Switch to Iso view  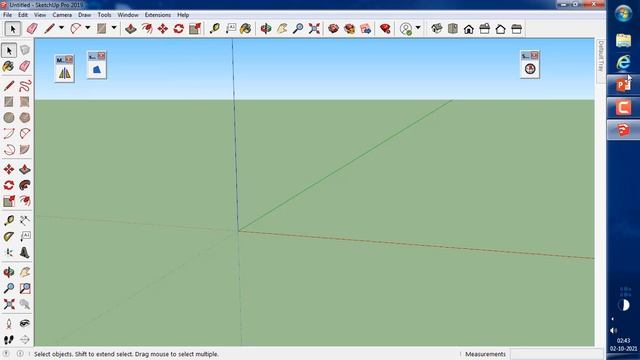tap(436, 29)
